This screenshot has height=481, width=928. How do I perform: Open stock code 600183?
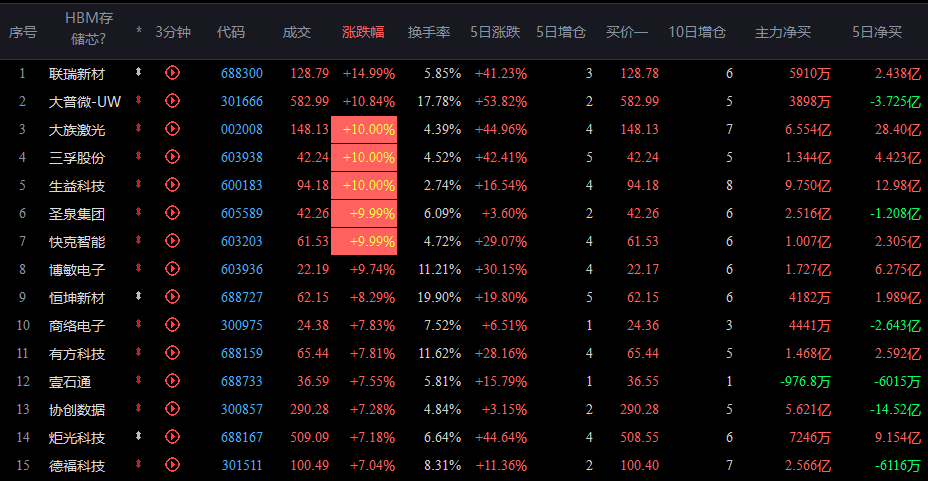pos(241,185)
